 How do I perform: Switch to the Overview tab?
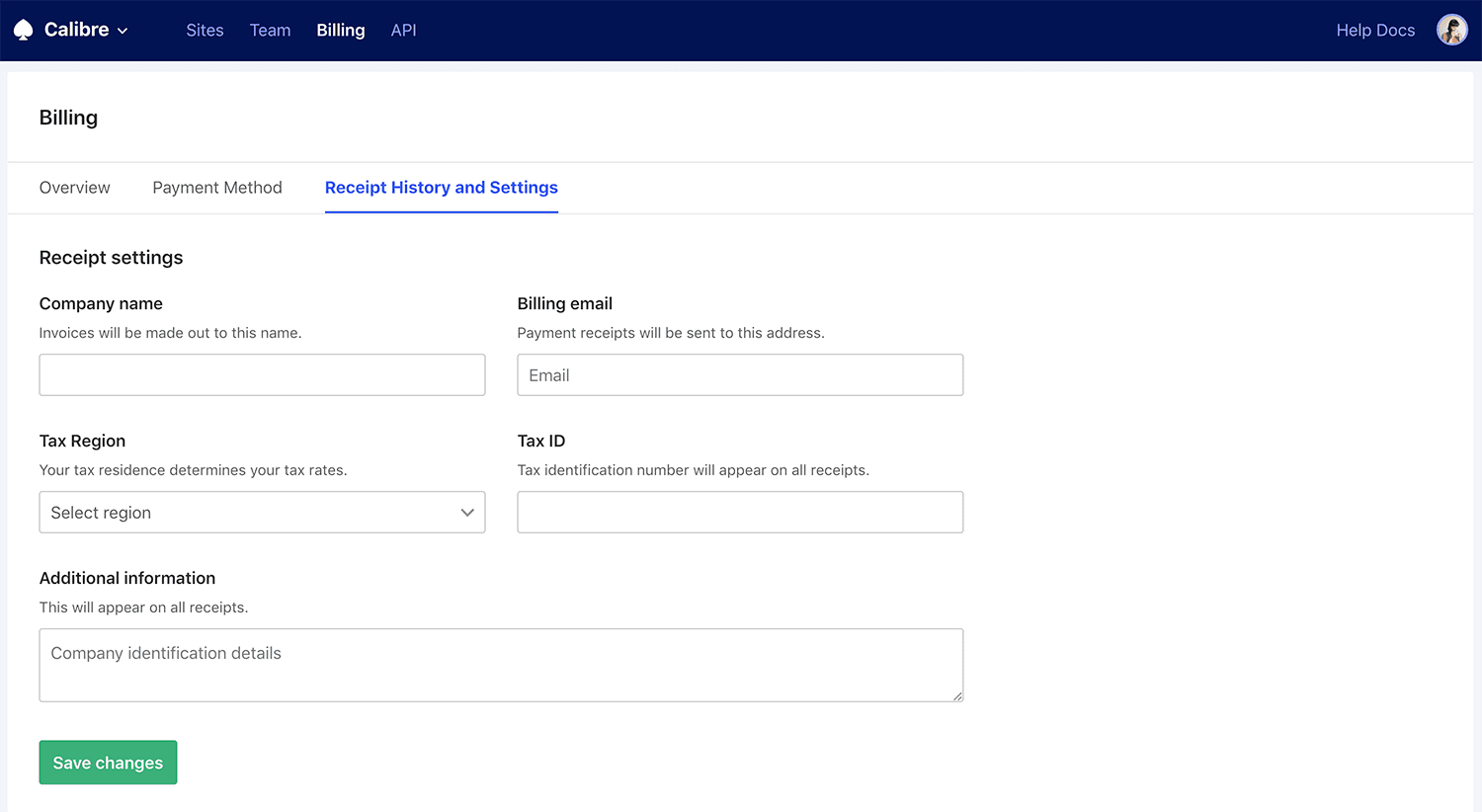pos(74,187)
